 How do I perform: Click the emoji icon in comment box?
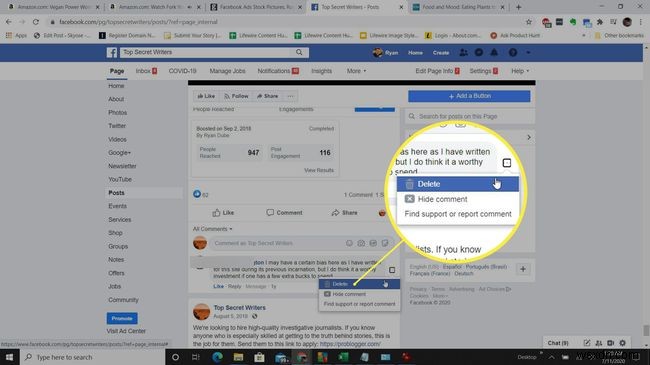pyautogui.click(x=349, y=243)
